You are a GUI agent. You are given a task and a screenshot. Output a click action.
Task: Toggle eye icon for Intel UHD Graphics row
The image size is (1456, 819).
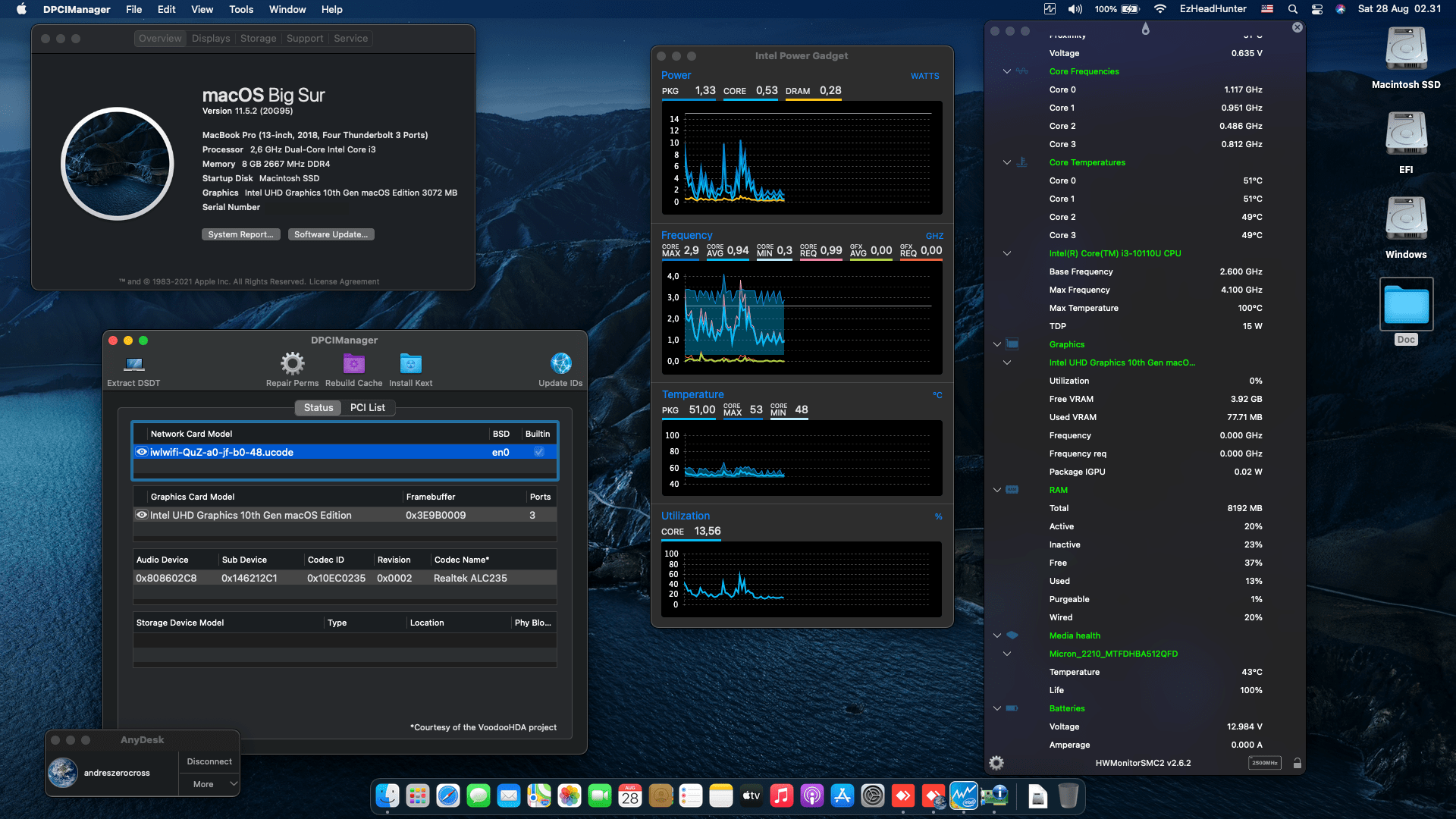[x=141, y=515]
